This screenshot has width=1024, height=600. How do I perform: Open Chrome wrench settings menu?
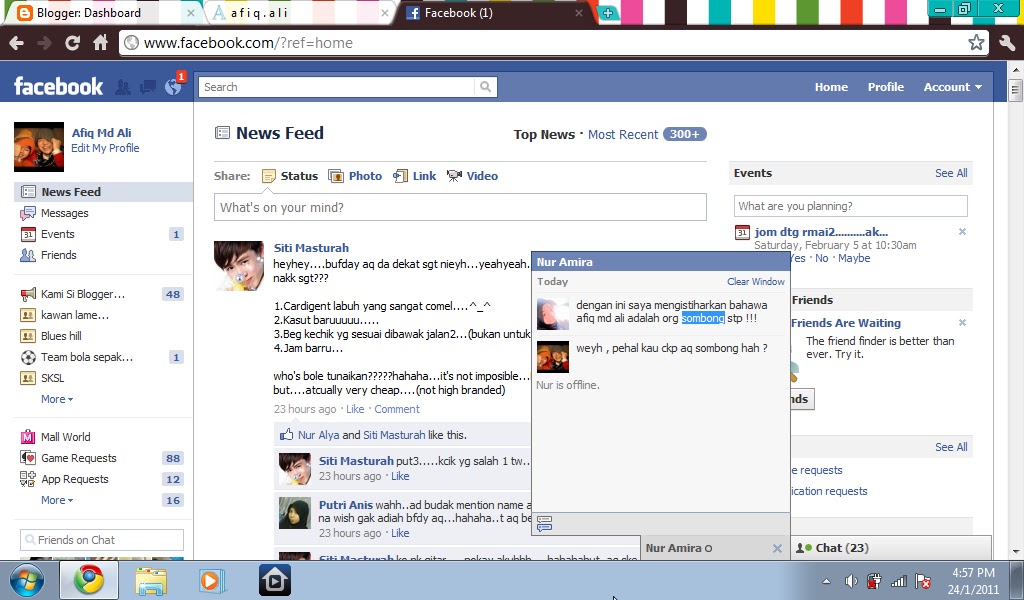(x=1008, y=43)
